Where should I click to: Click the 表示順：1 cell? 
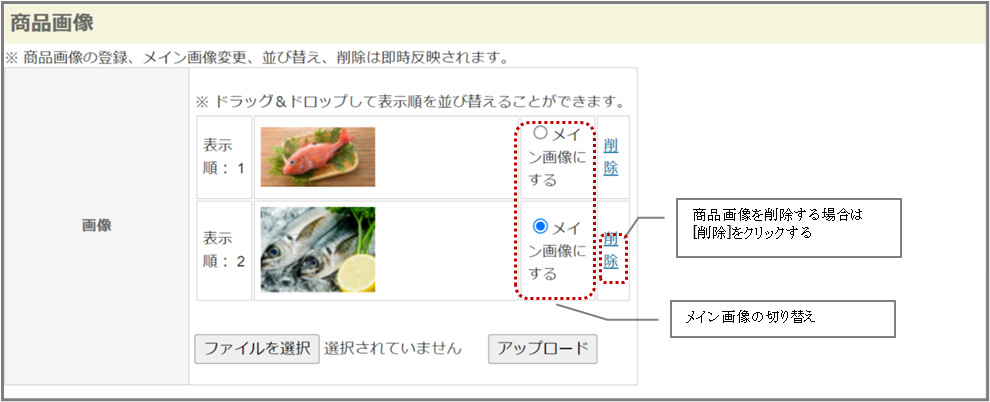[x=224, y=157]
